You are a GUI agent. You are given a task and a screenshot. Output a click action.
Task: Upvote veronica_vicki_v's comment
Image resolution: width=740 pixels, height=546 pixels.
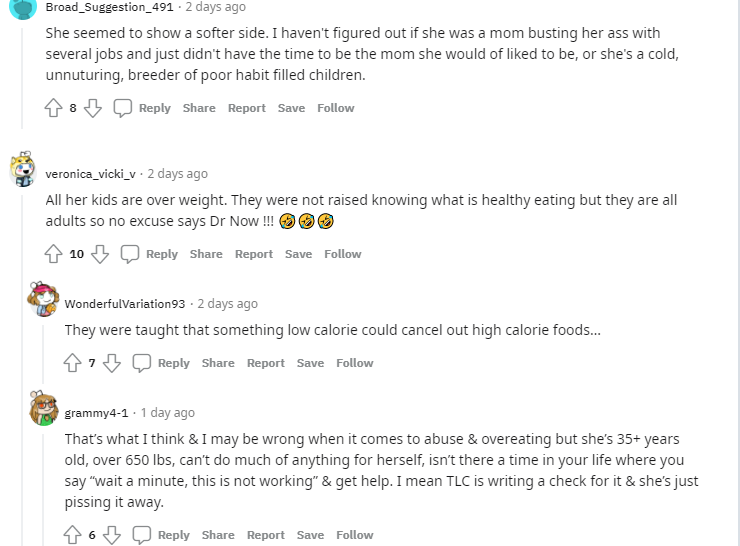click(54, 254)
